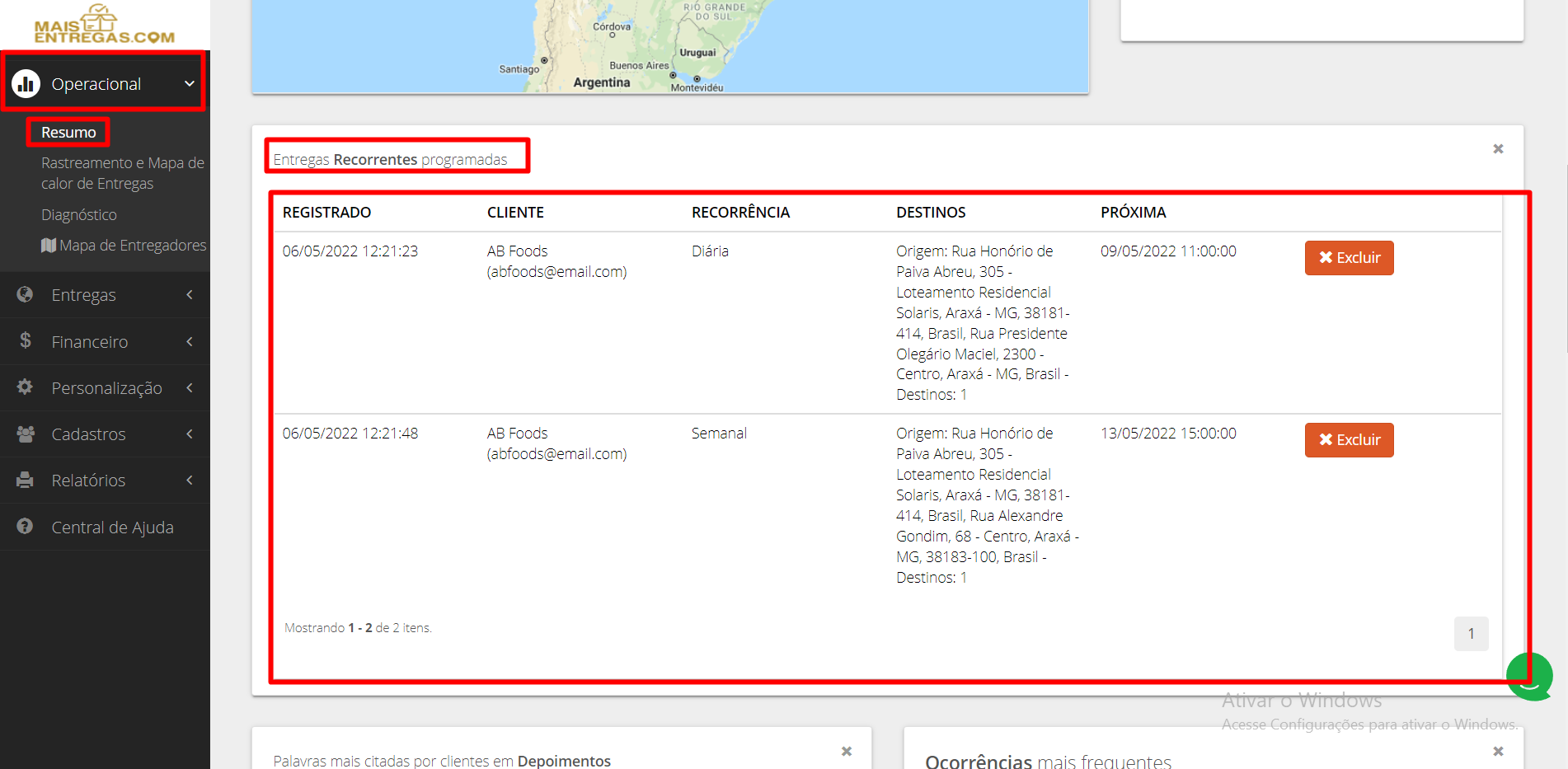1568x769 pixels.
Task: Expand the Personalização menu chevron
Action: (x=190, y=387)
